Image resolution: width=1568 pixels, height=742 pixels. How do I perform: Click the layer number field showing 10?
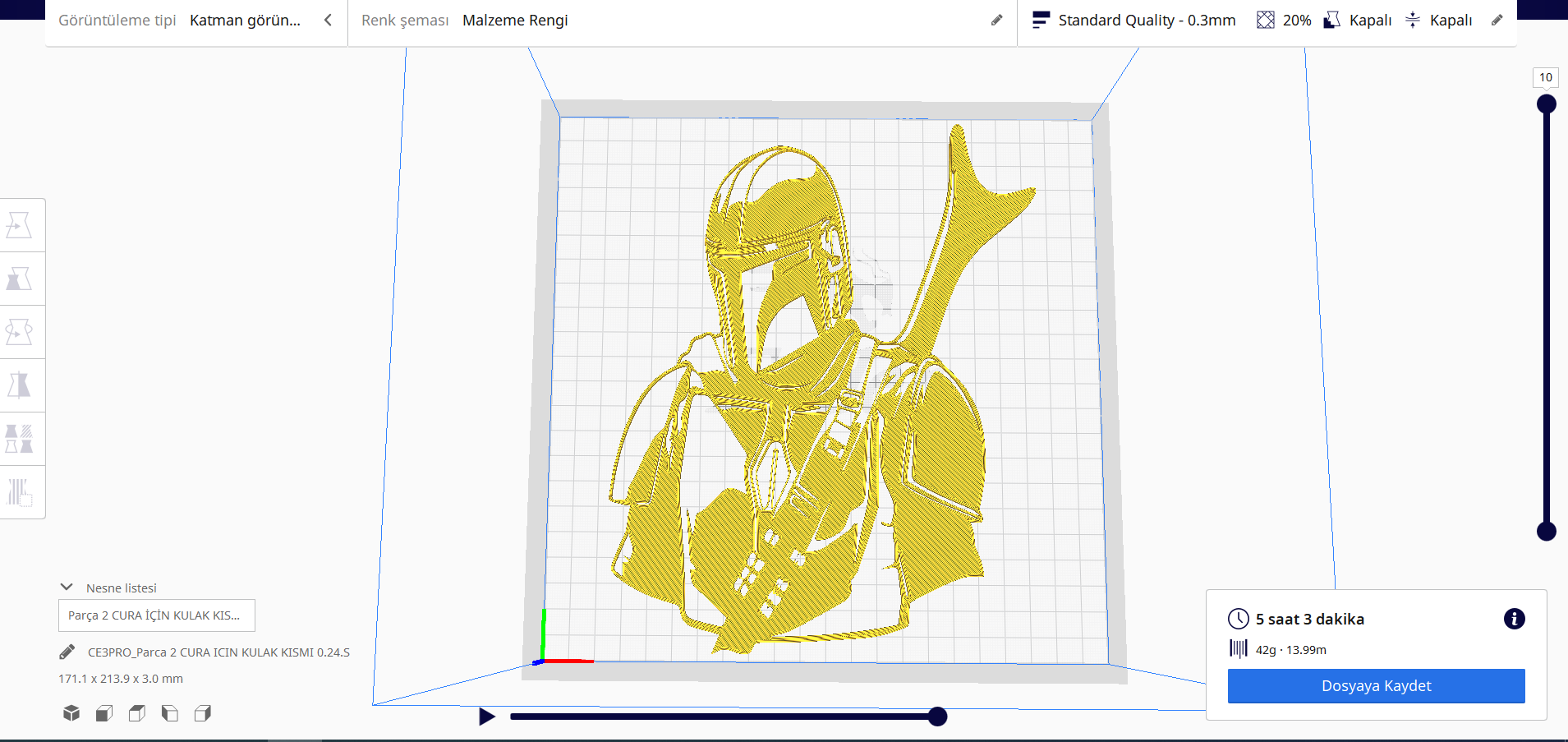(1546, 77)
